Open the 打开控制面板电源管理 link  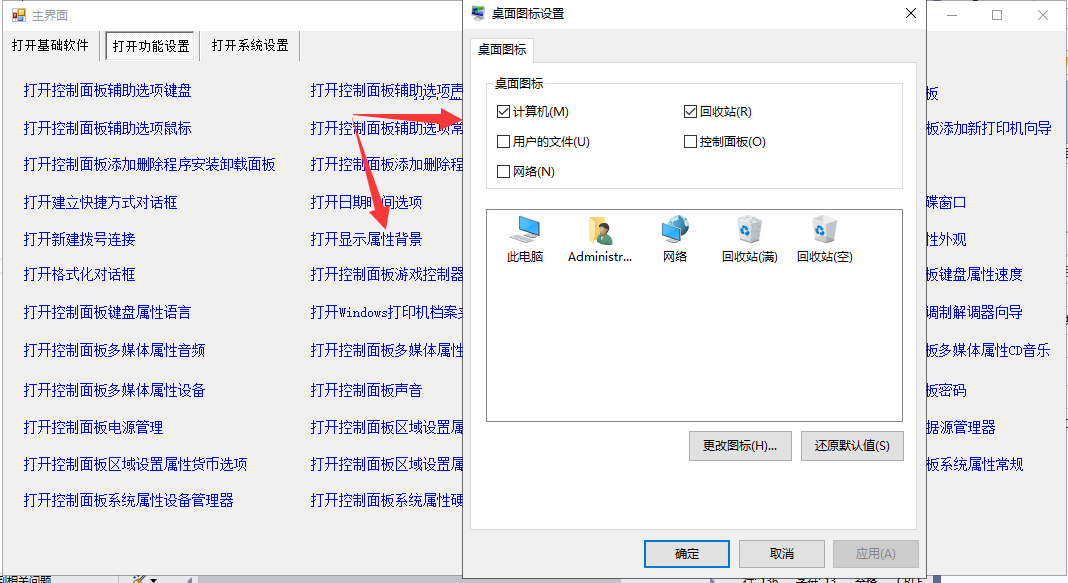click(x=93, y=428)
